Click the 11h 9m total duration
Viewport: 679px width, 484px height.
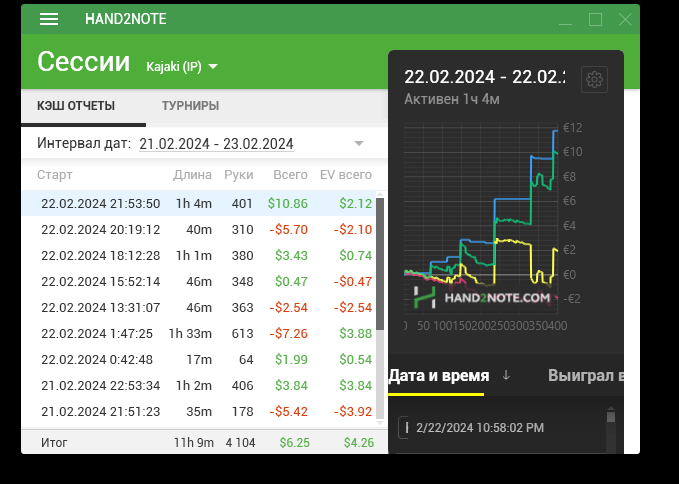click(194, 442)
